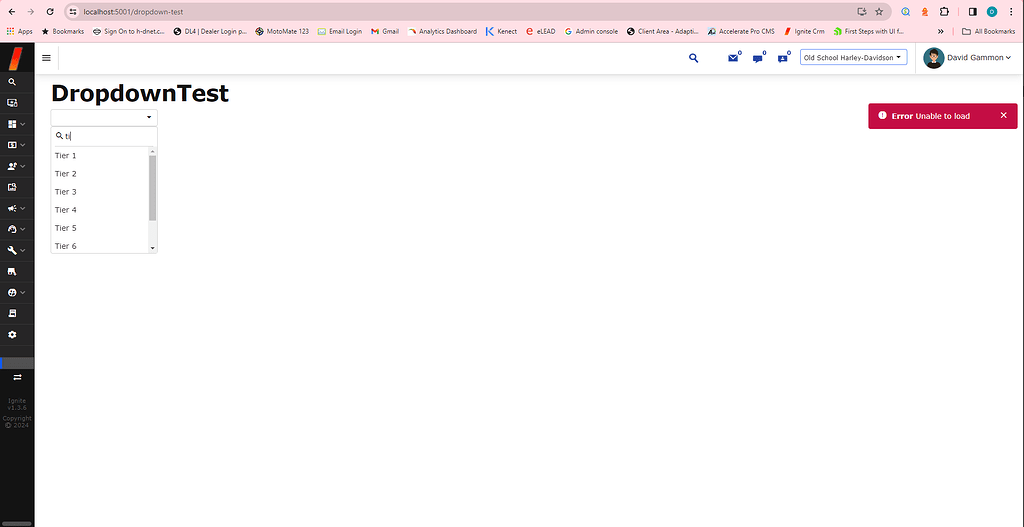
Task: Click the hamburger menu icon
Action: click(x=46, y=58)
